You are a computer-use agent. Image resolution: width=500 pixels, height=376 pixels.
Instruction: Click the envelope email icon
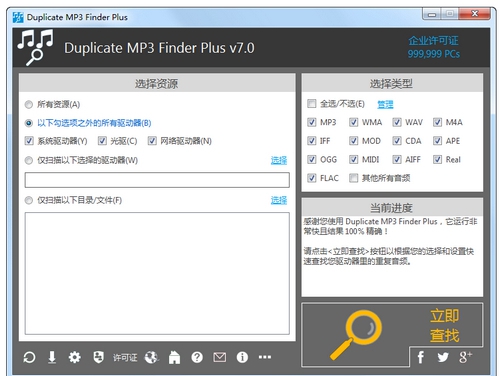(x=220, y=357)
